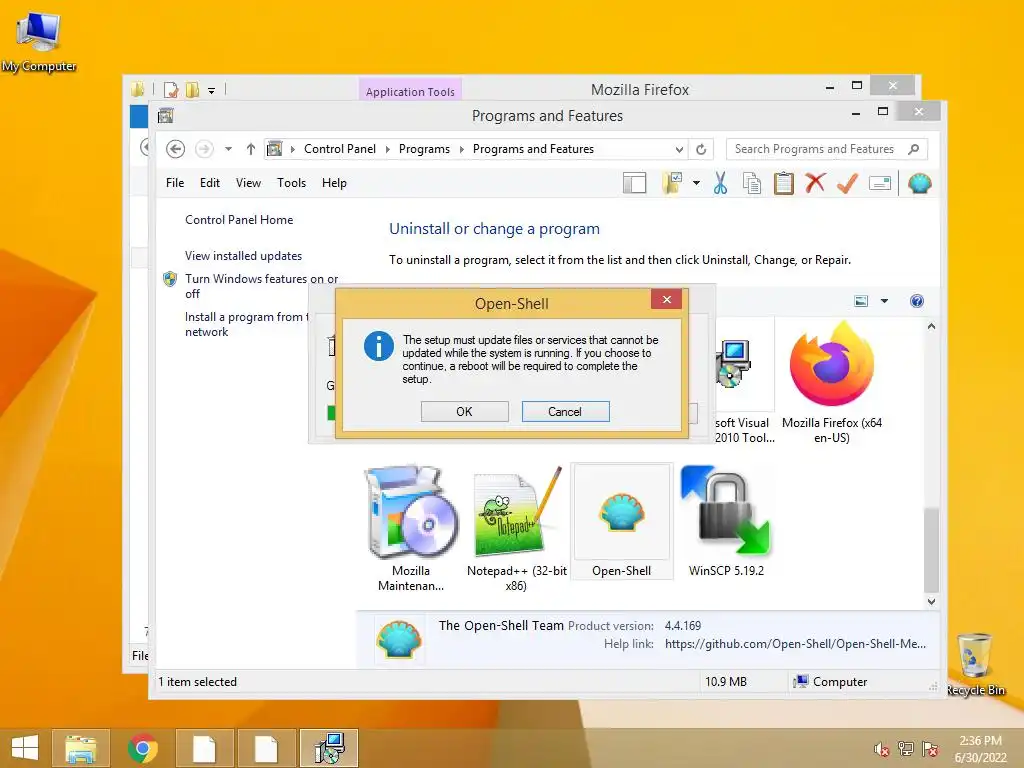Click the program list scrollbar thumb

click(x=931, y=550)
